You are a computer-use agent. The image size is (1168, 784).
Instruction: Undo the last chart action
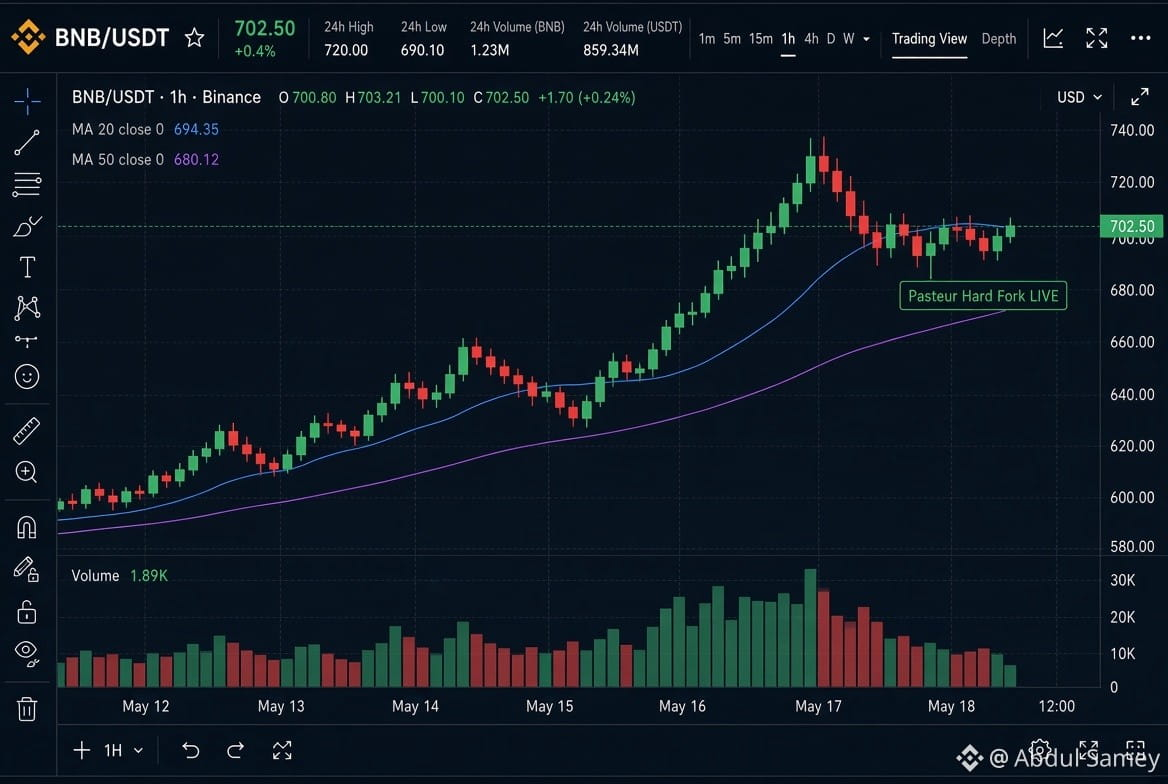click(191, 750)
